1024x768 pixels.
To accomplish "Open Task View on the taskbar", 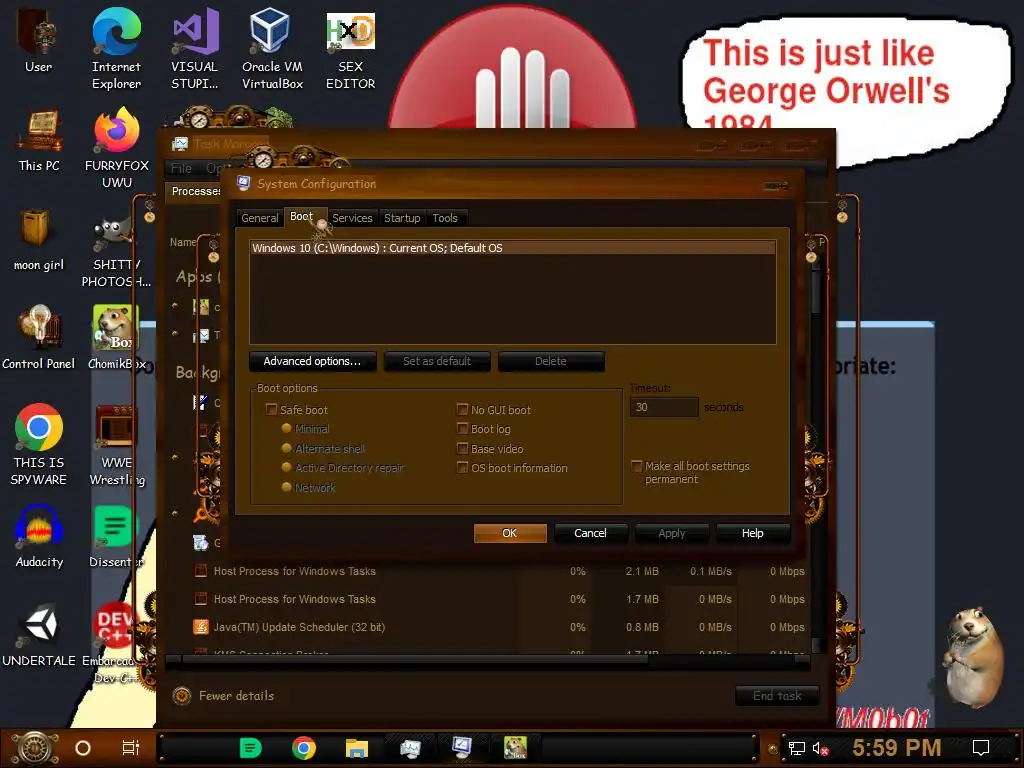I will click(131, 748).
